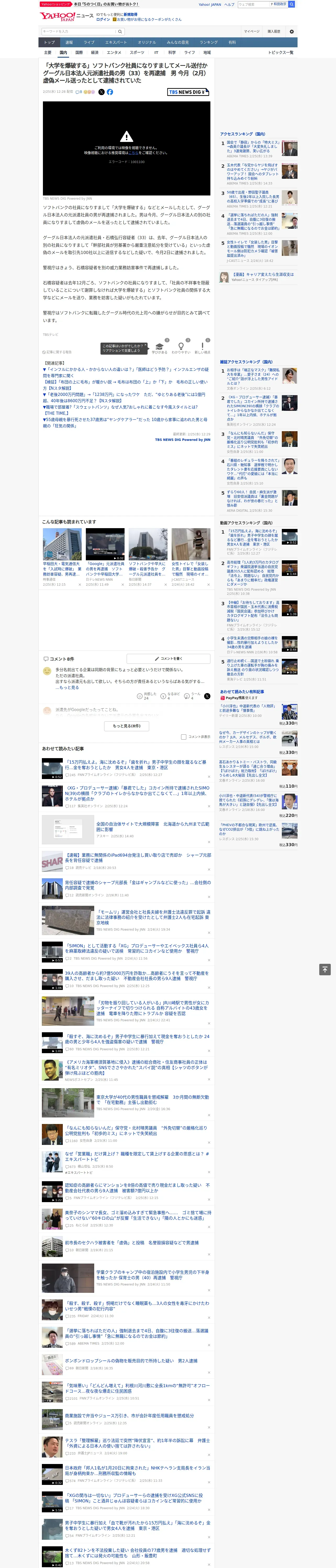Open モームリ運営会社 article link
The width and height of the screenshot is (336, 1568).
click(153, 917)
